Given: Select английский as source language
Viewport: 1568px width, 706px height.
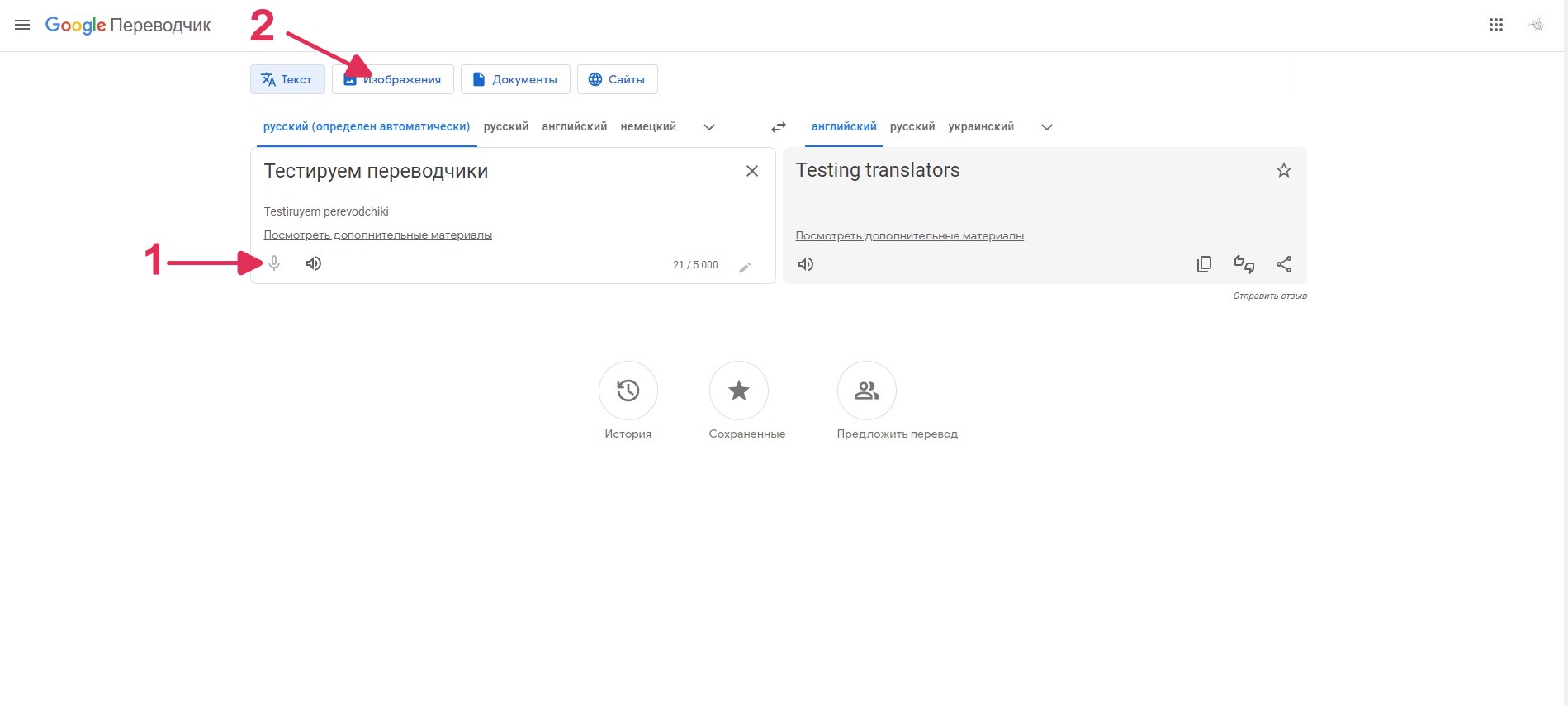Looking at the screenshot, I should (x=575, y=126).
